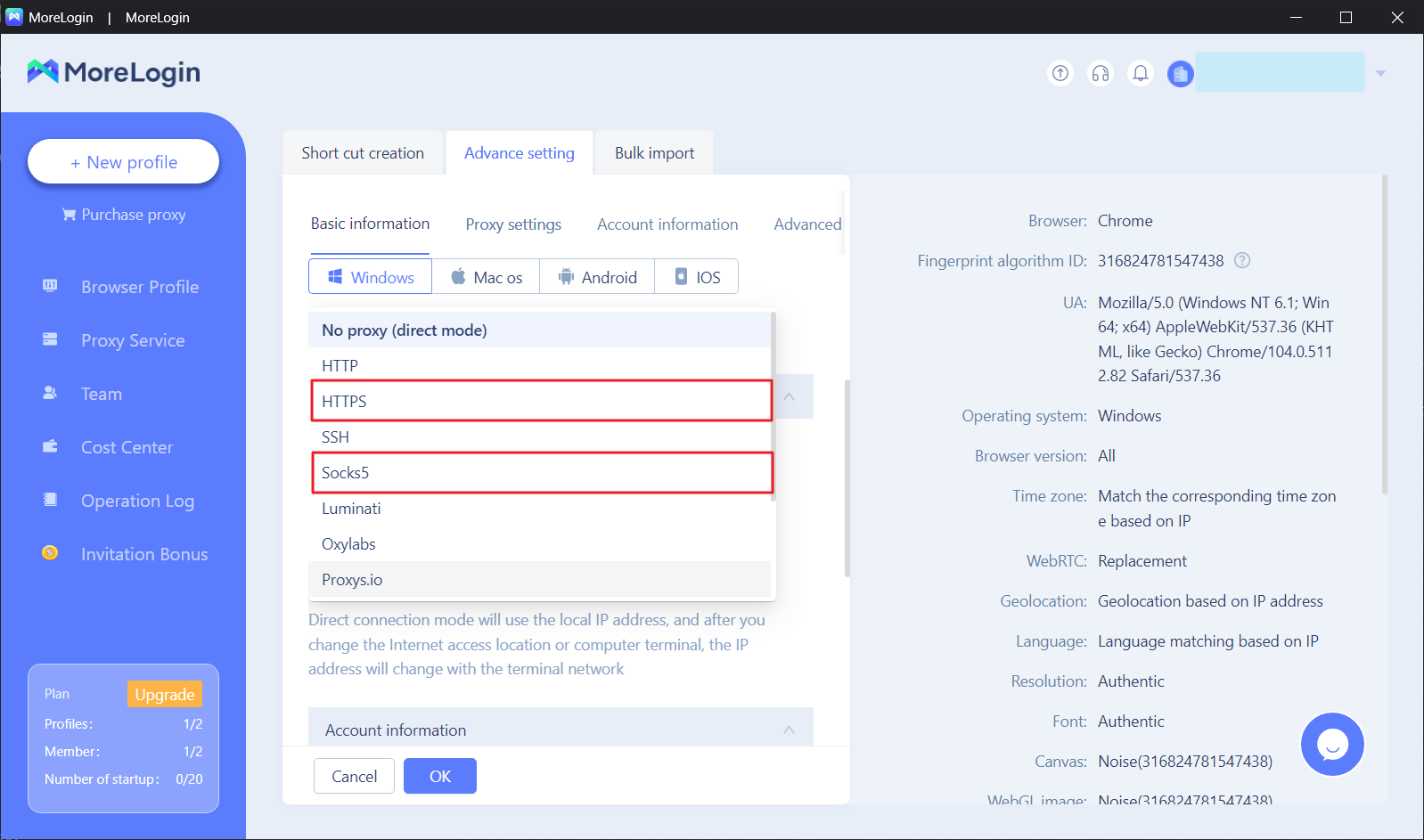Click the MoreLogin app icon in title bar
The width and height of the screenshot is (1424, 840).
click(x=14, y=17)
